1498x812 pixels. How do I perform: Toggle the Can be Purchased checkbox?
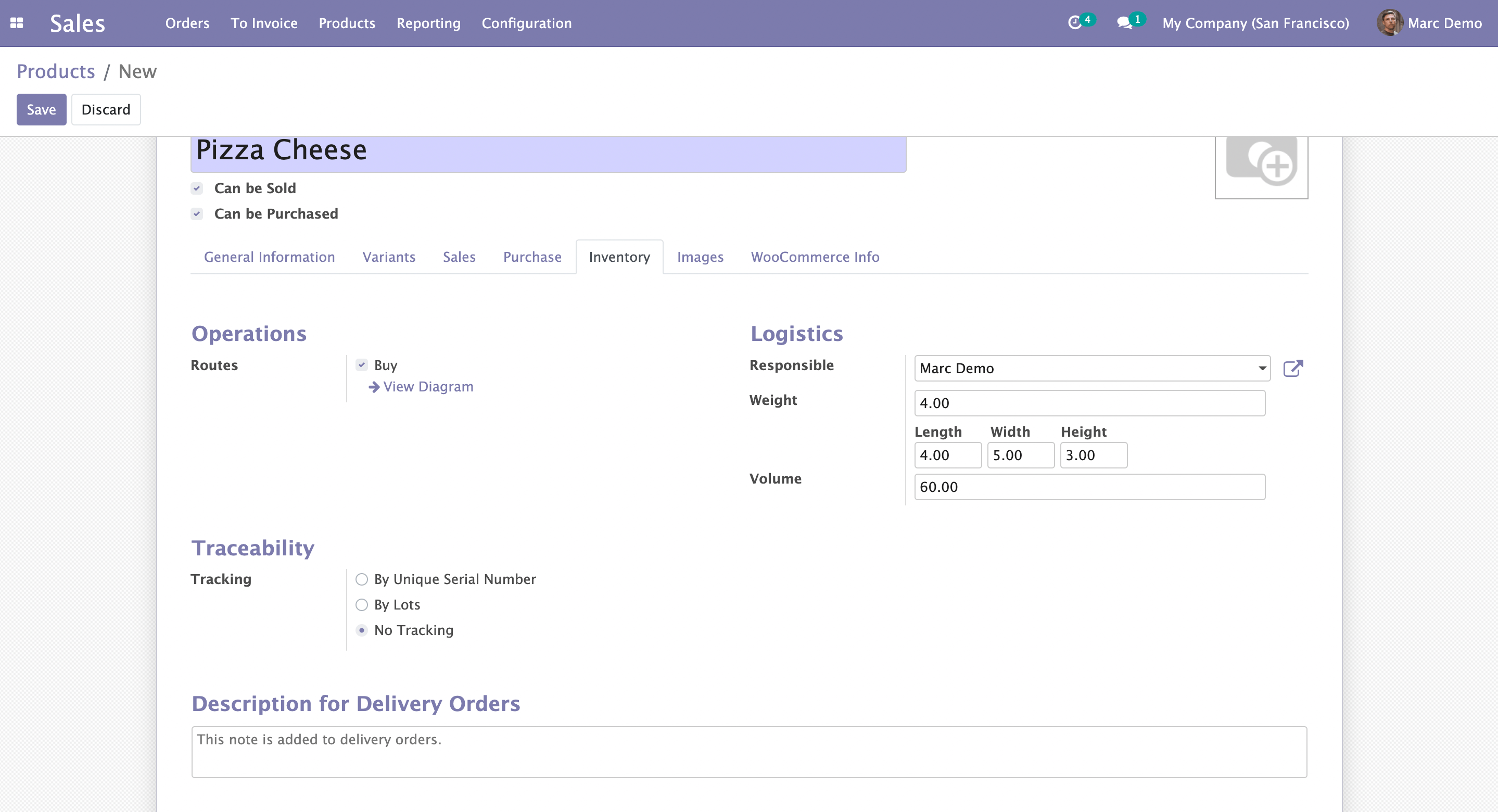pyautogui.click(x=197, y=214)
